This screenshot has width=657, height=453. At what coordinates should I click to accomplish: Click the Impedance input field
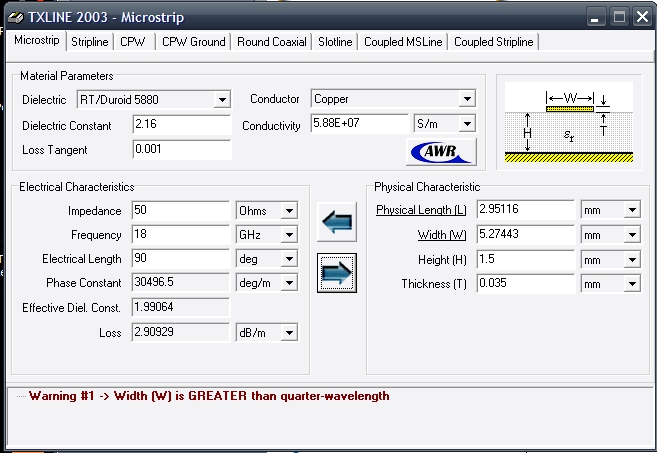pos(180,211)
